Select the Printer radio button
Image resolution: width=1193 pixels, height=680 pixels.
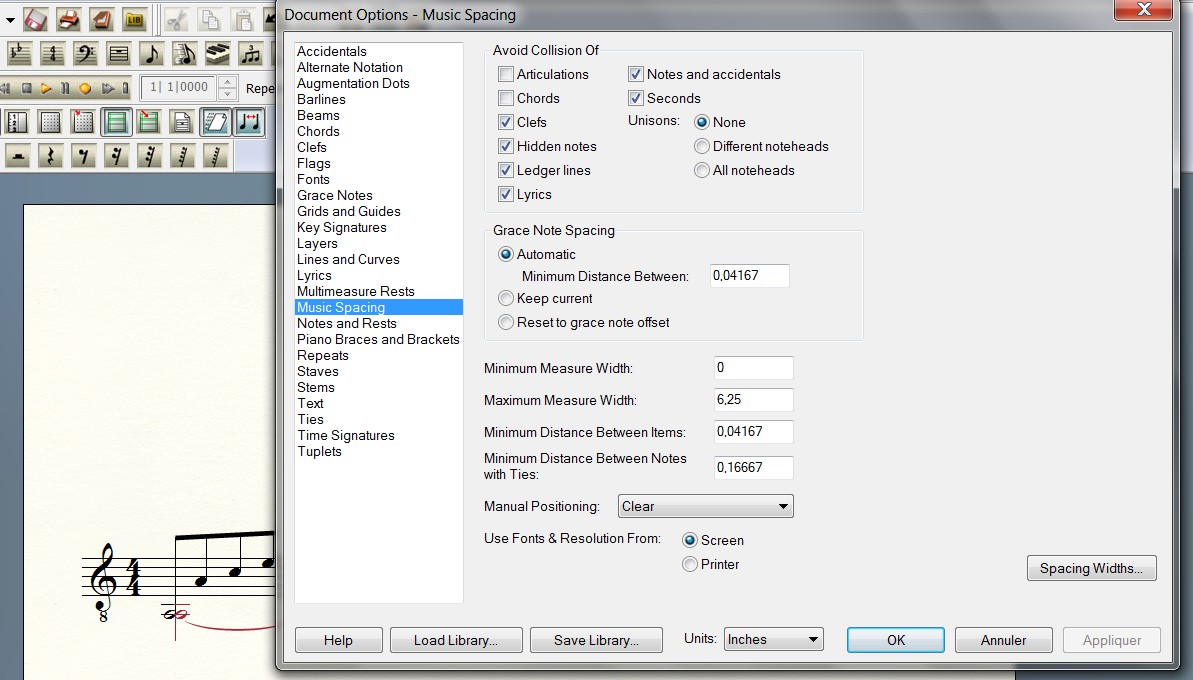689,564
